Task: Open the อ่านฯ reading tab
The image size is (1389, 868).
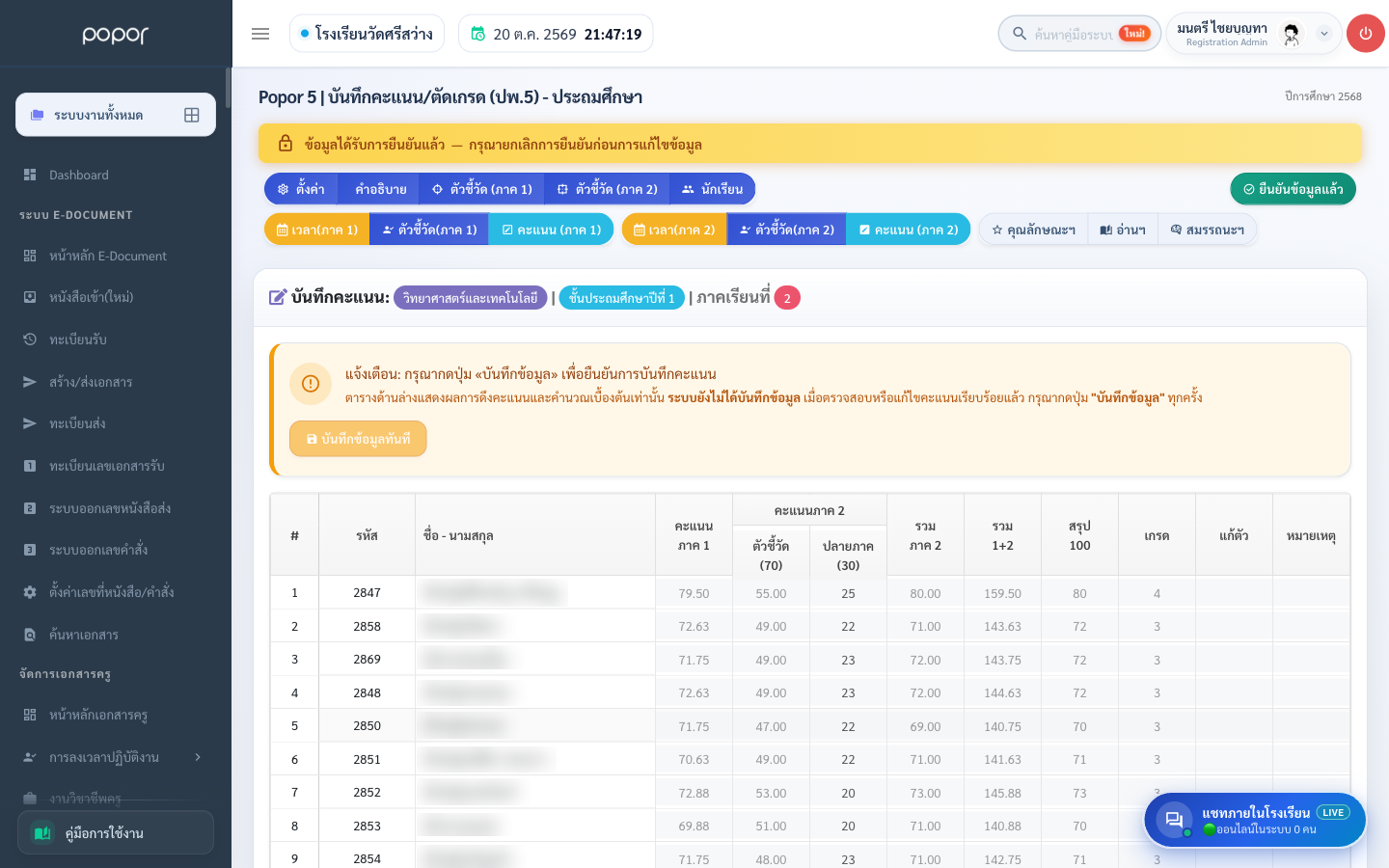Action: coord(1123,230)
